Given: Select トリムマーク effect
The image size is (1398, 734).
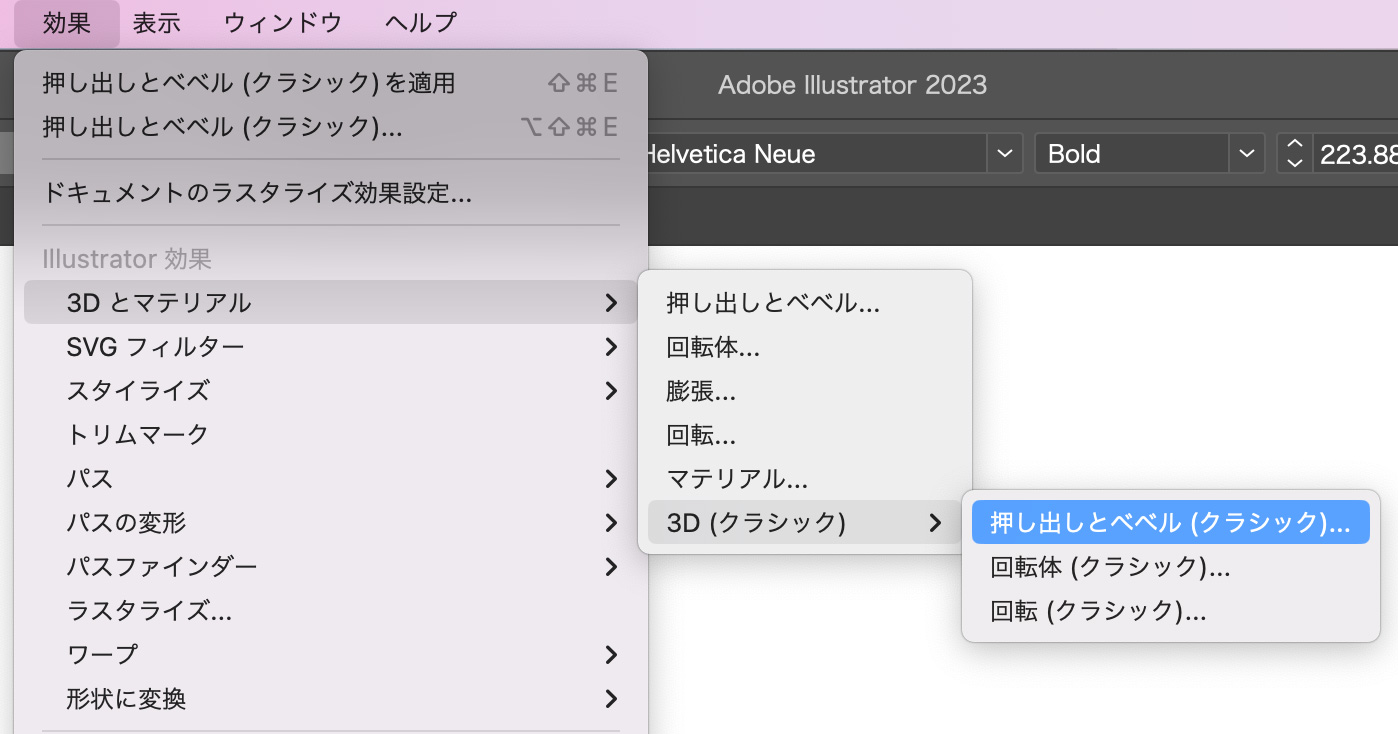Looking at the screenshot, I should pos(331,434).
